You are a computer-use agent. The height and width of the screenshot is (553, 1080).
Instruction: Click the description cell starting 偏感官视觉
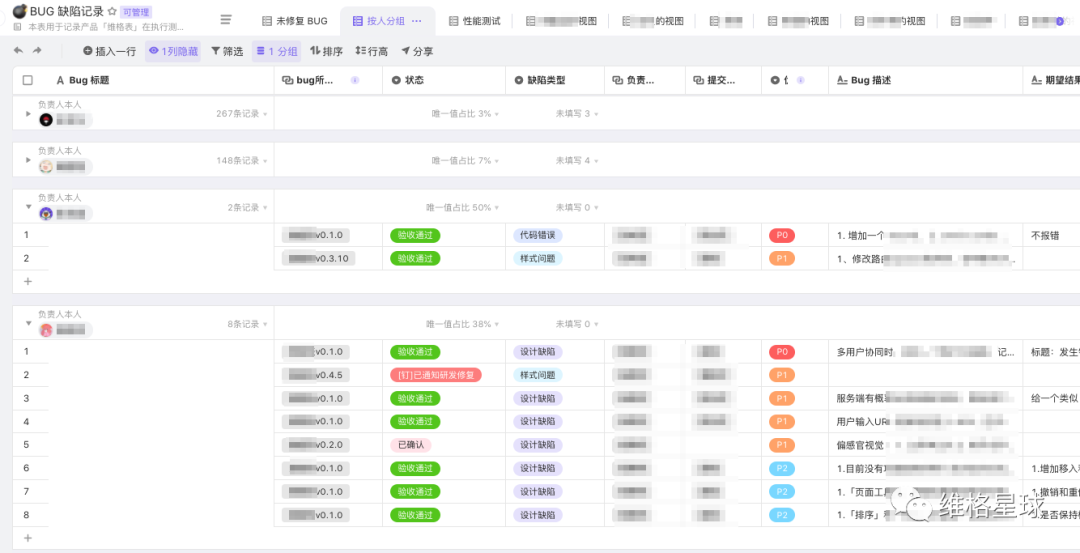point(926,445)
